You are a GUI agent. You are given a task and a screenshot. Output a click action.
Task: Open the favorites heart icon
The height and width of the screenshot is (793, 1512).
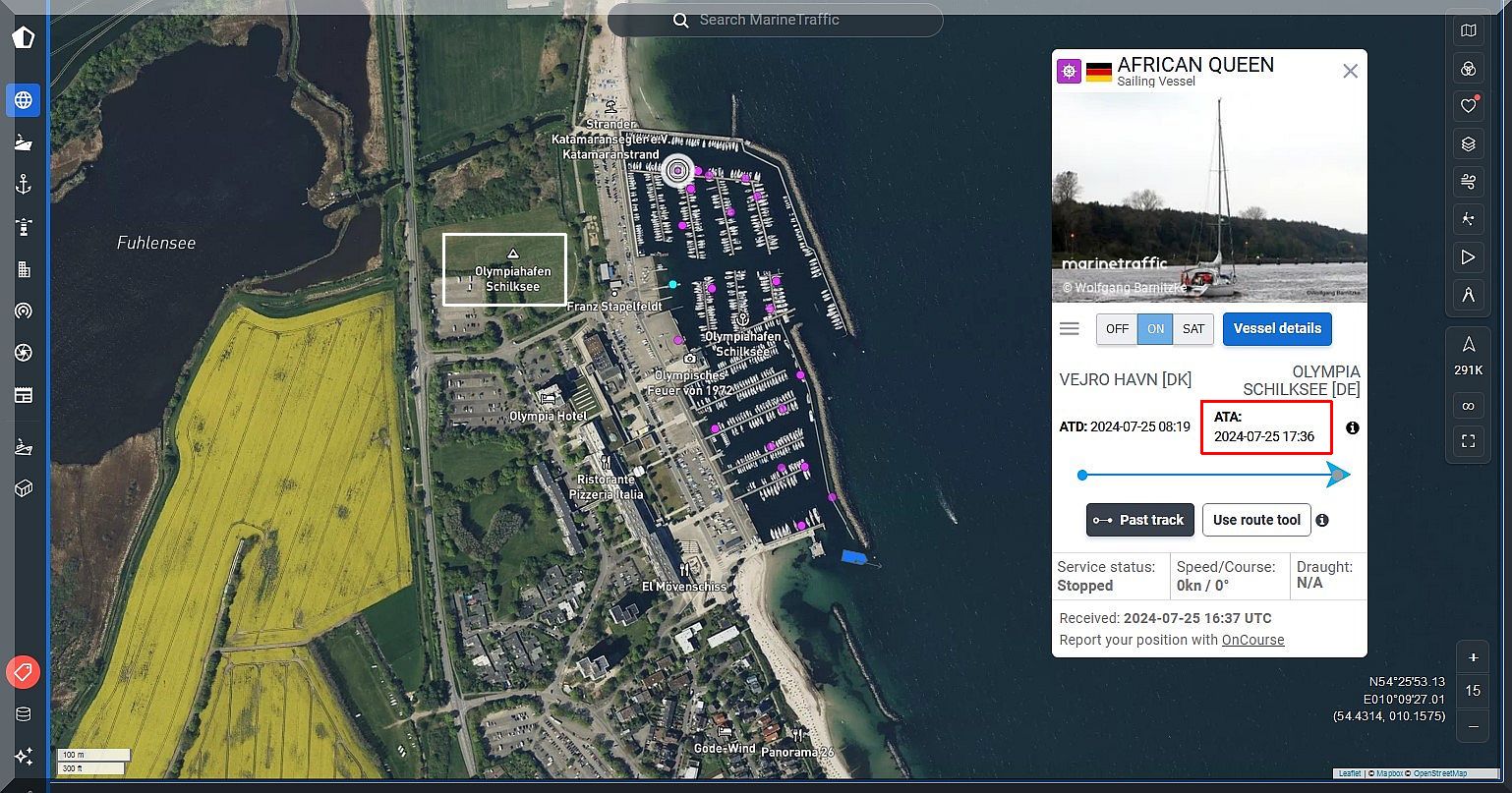[1468, 106]
